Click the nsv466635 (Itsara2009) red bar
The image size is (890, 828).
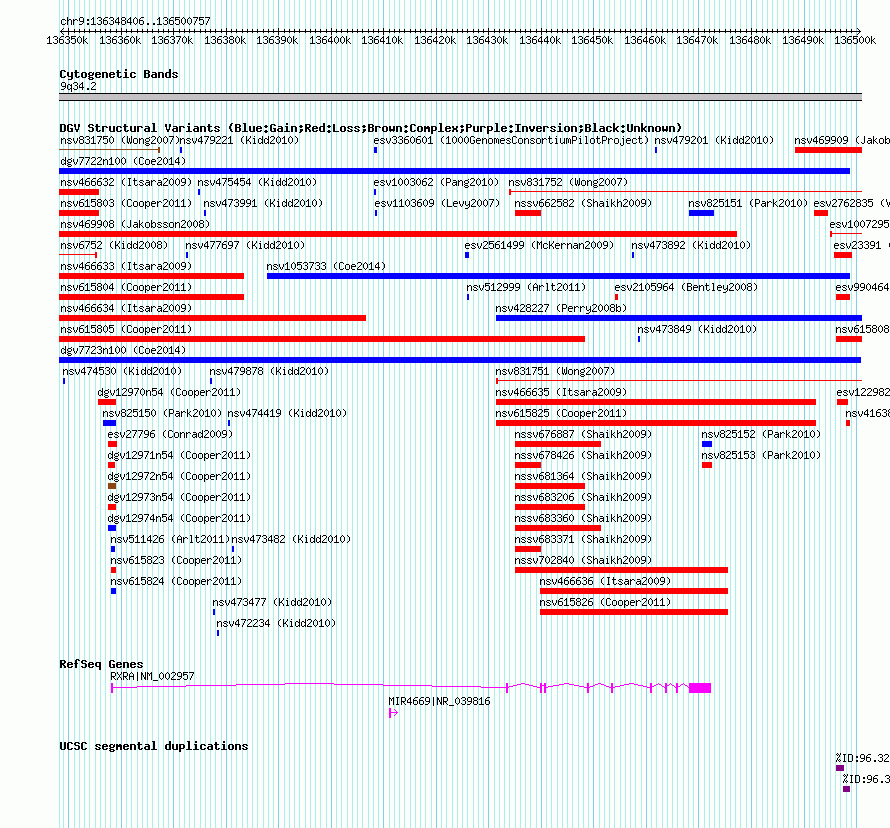656,402
